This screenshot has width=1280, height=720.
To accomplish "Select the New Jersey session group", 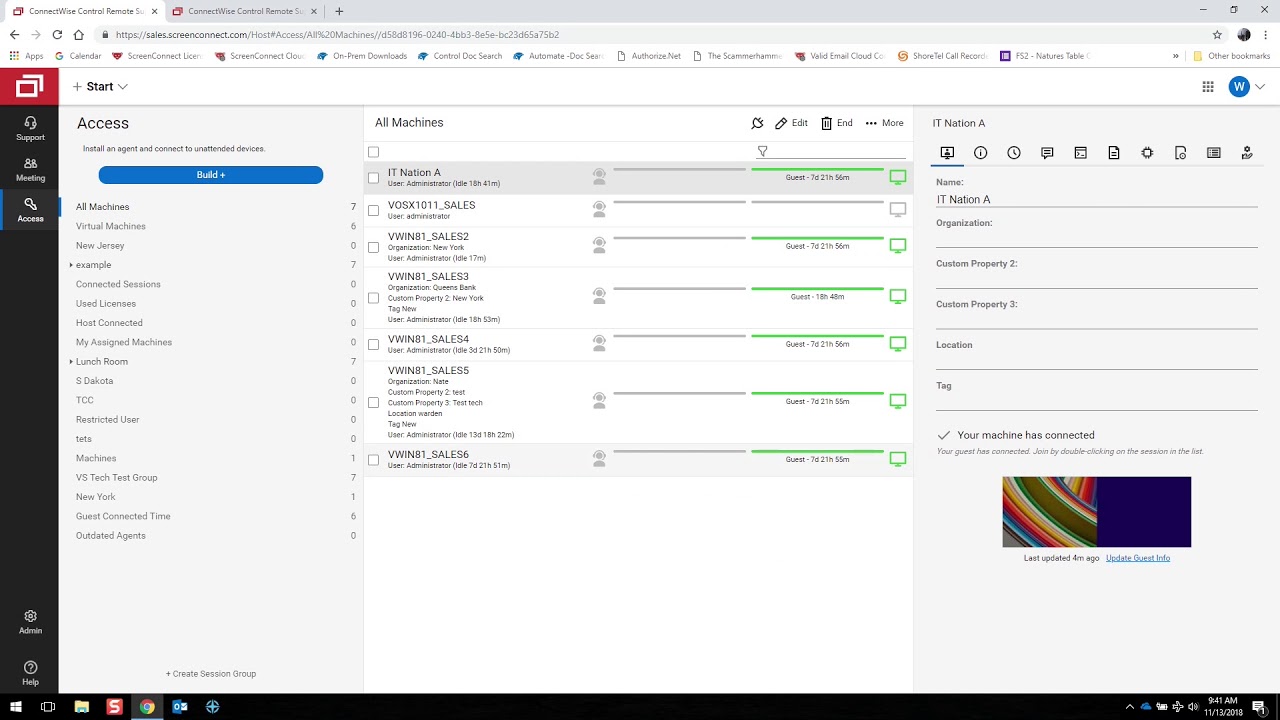I will coord(100,246).
